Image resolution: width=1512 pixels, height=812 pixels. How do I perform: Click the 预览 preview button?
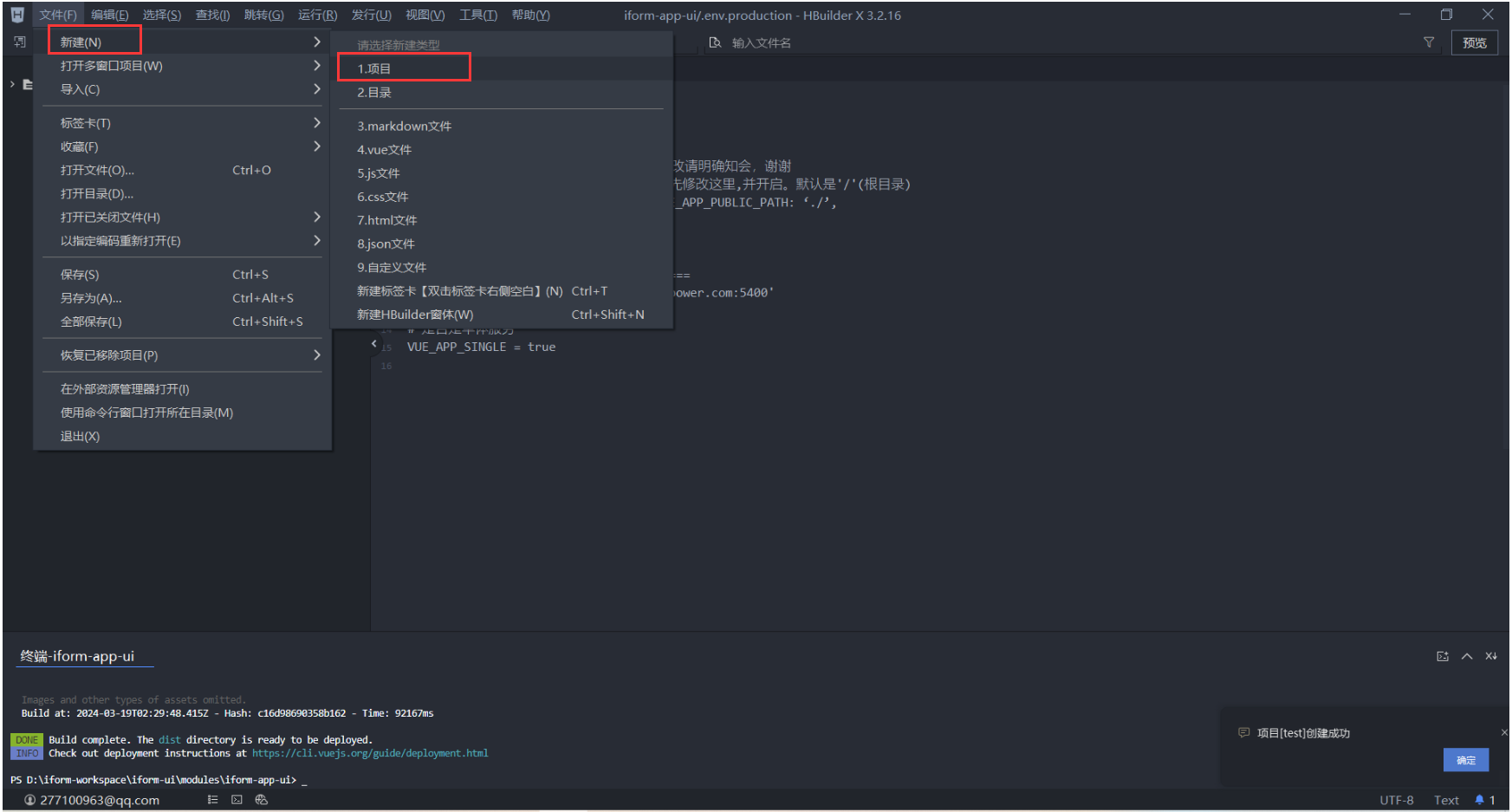[1474, 42]
